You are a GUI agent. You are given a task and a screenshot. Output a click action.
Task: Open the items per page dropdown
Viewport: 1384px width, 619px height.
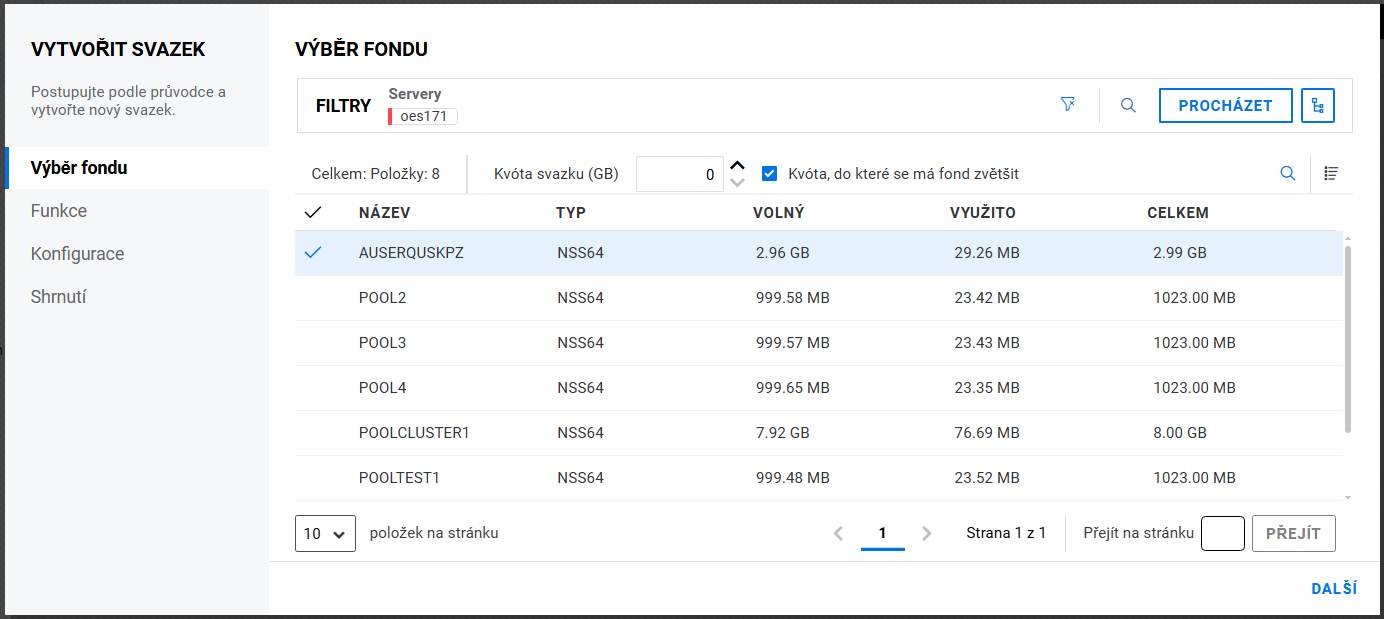click(325, 534)
